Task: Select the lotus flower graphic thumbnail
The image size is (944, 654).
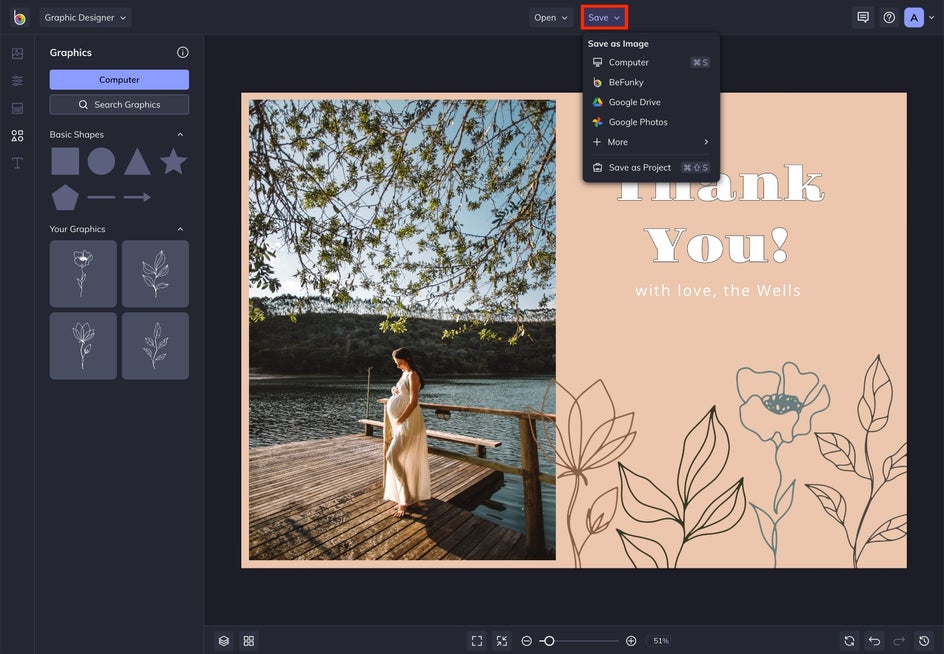Action: point(83,346)
